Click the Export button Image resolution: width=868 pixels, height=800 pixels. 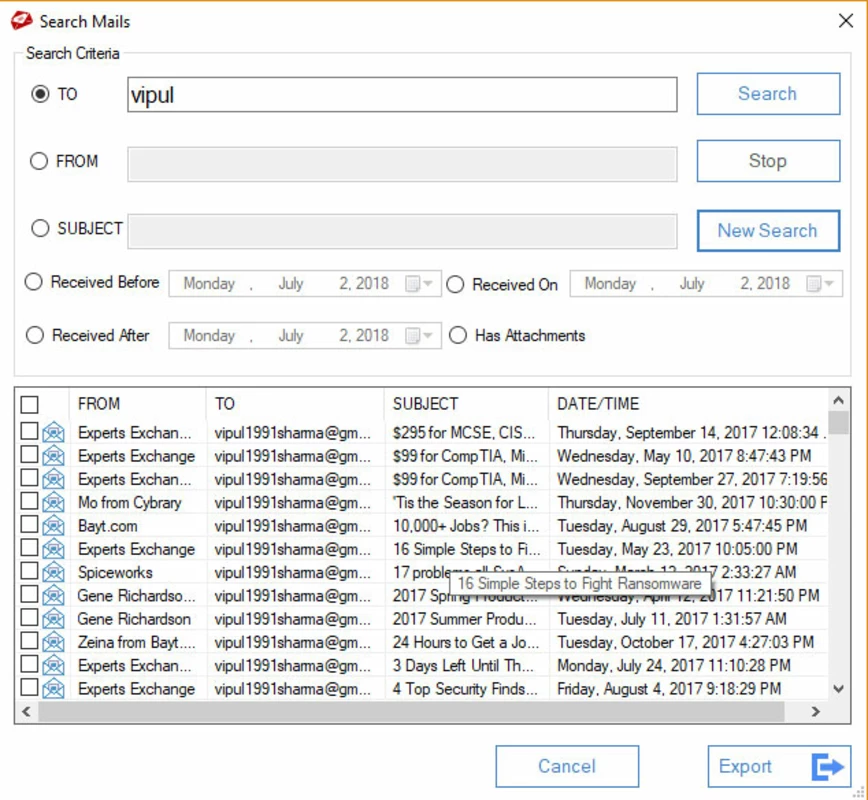(779, 766)
